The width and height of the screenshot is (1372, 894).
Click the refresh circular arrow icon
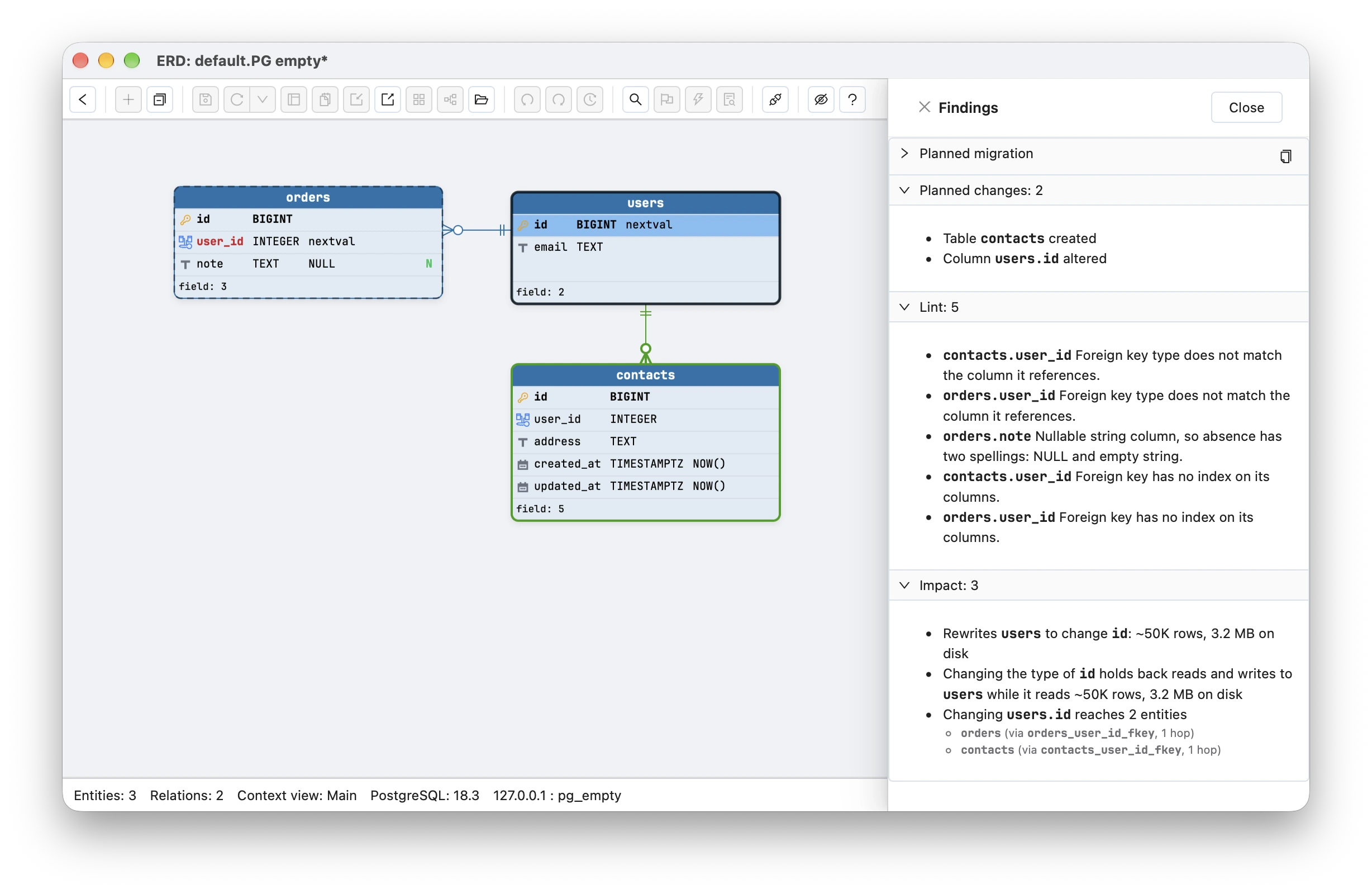pyautogui.click(x=237, y=100)
